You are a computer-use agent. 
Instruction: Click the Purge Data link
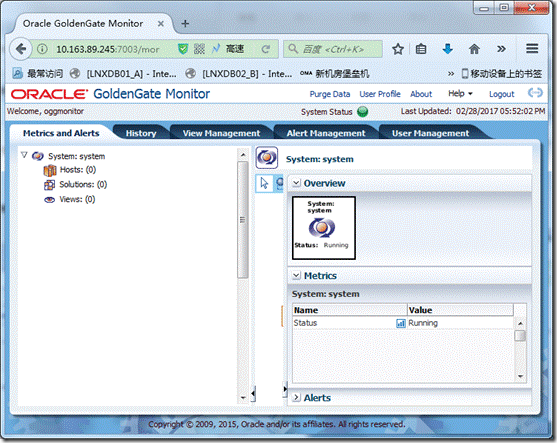[x=330, y=94]
